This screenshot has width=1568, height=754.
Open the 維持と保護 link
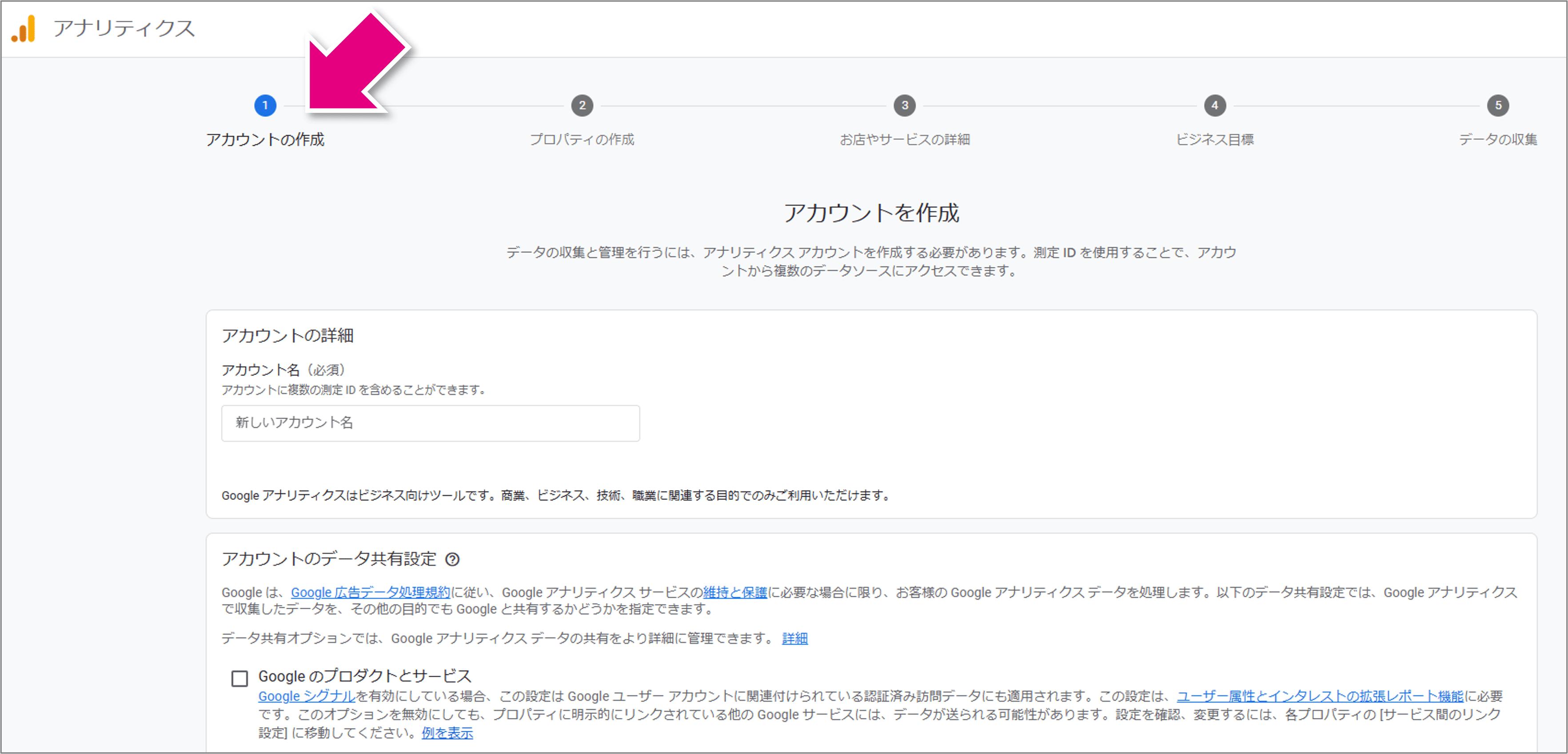tap(735, 592)
